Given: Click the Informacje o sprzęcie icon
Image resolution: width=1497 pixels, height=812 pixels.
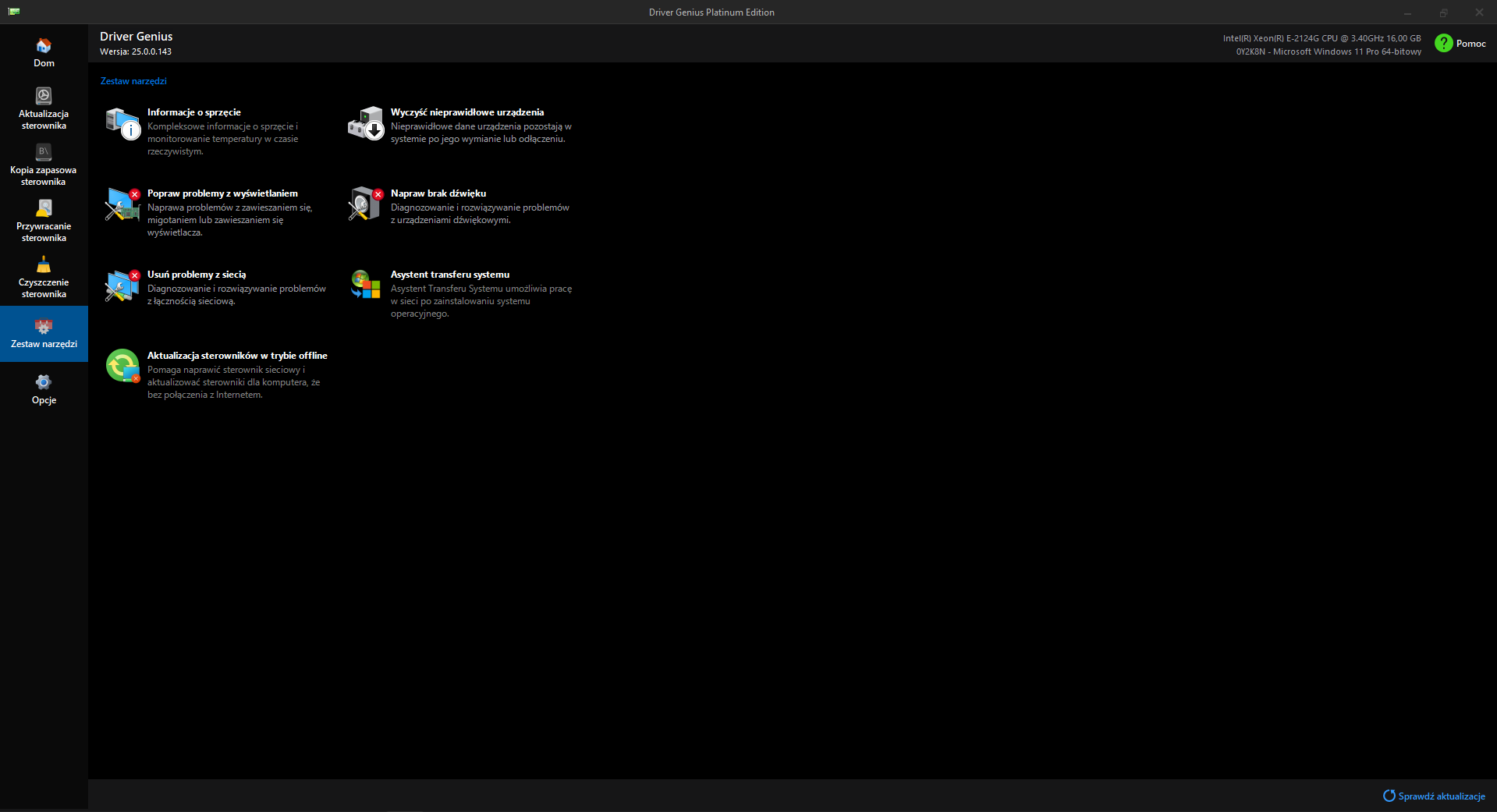Looking at the screenshot, I should click(x=122, y=123).
